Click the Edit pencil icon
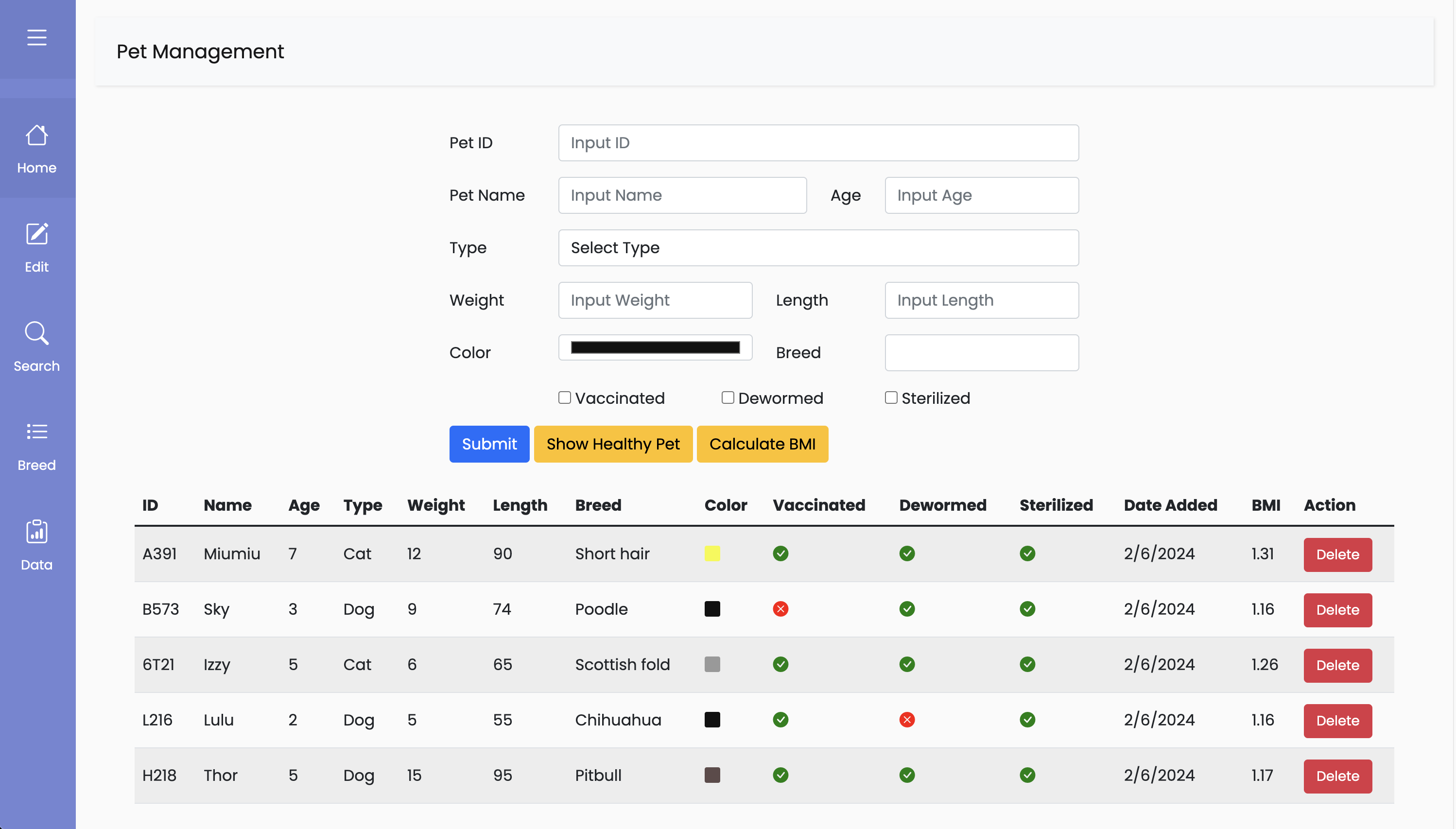The height and width of the screenshot is (829, 1456). (x=36, y=234)
